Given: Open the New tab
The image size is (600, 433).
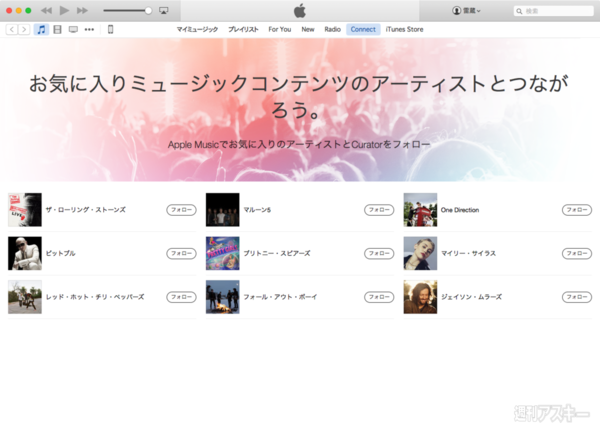Looking at the screenshot, I should point(308,29).
